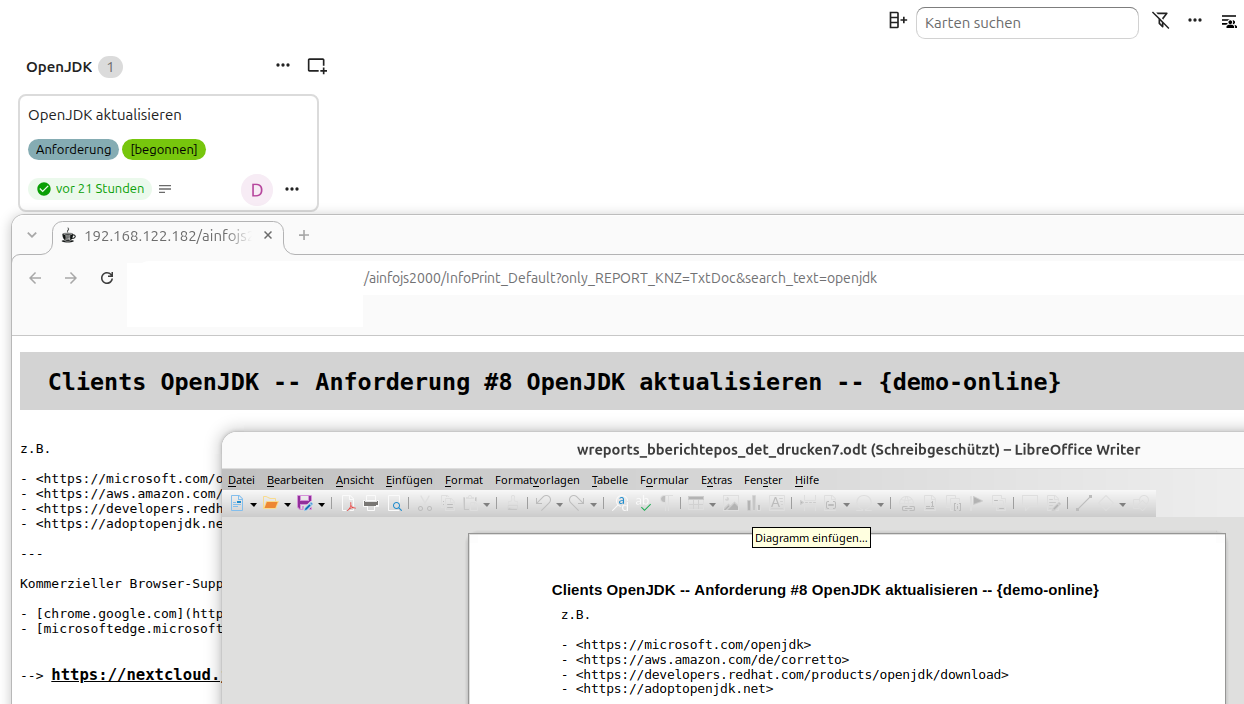Open the OpenJDK list three-dots menu

point(283,65)
